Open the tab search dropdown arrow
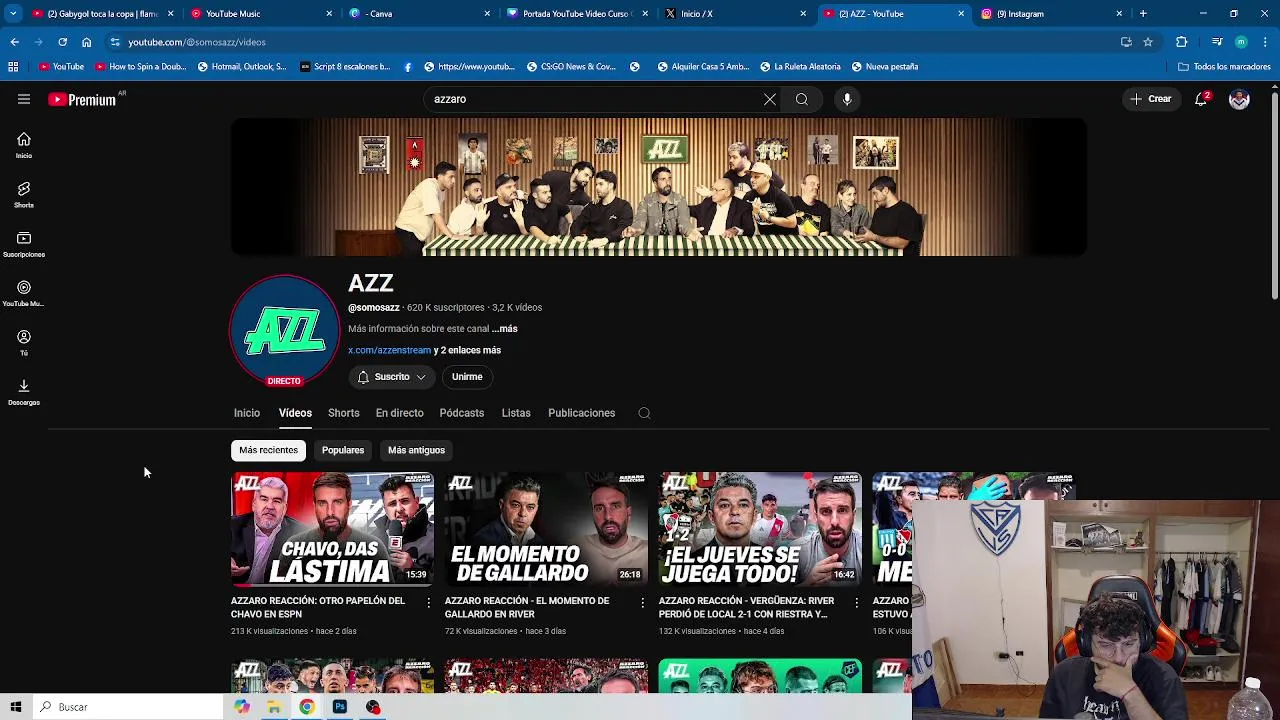1280x720 pixels. pos(13,14)
